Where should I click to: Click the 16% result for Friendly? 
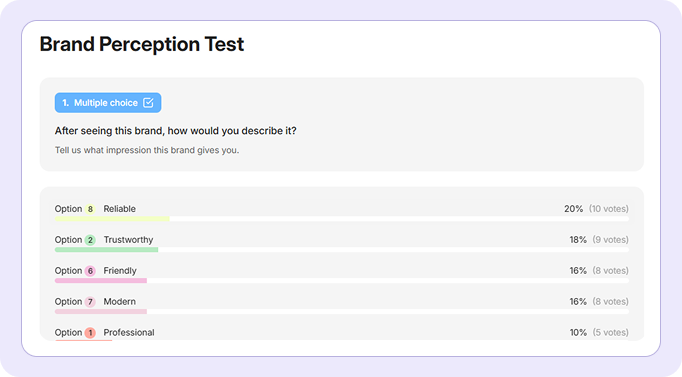point(578,270)
